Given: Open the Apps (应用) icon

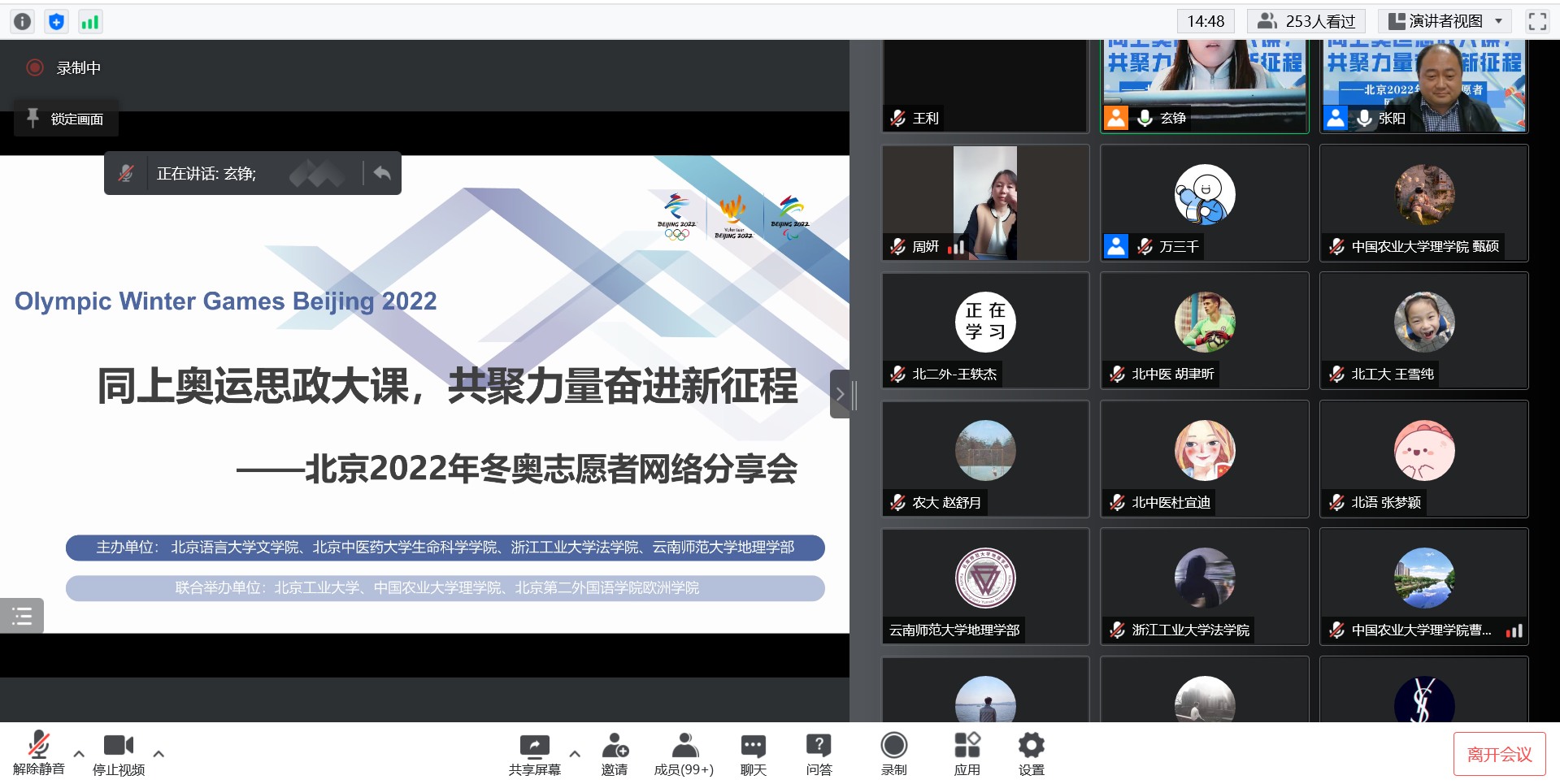Looking at the screenshot, I should pyautogui.click(x=967, y=753).
